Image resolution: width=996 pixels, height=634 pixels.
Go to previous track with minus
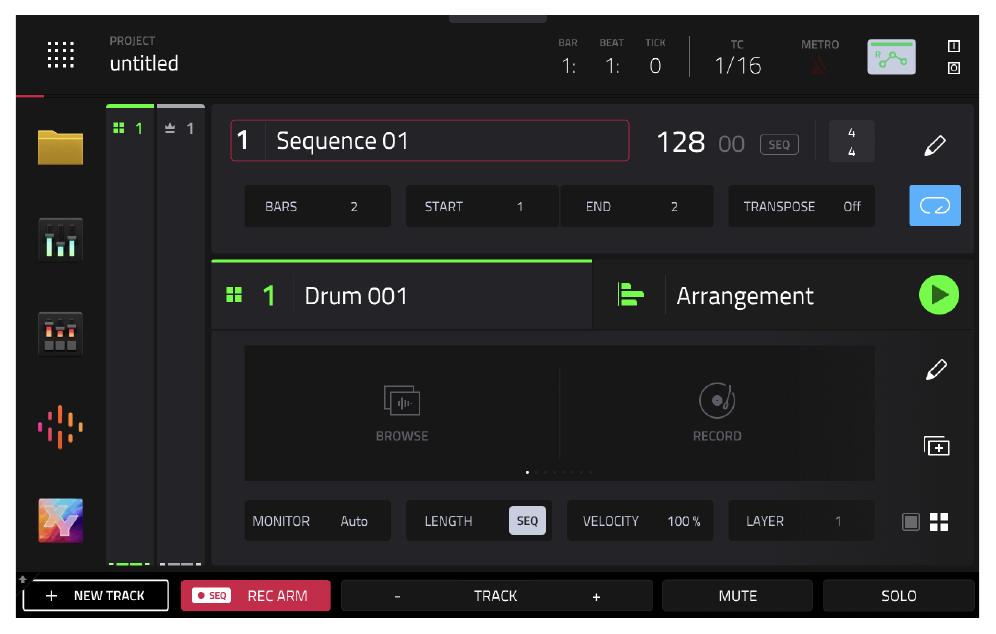pos(398,597)
